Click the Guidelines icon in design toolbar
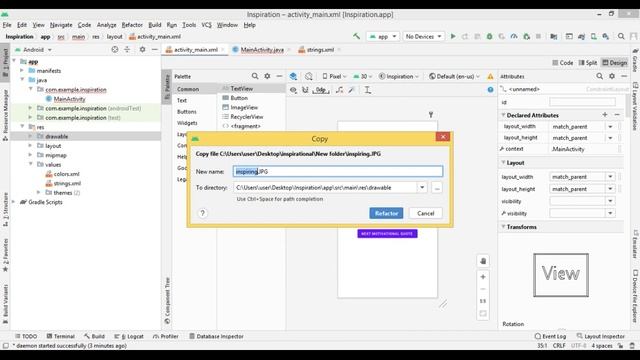The image size is (640, 360). click(367, 90)
